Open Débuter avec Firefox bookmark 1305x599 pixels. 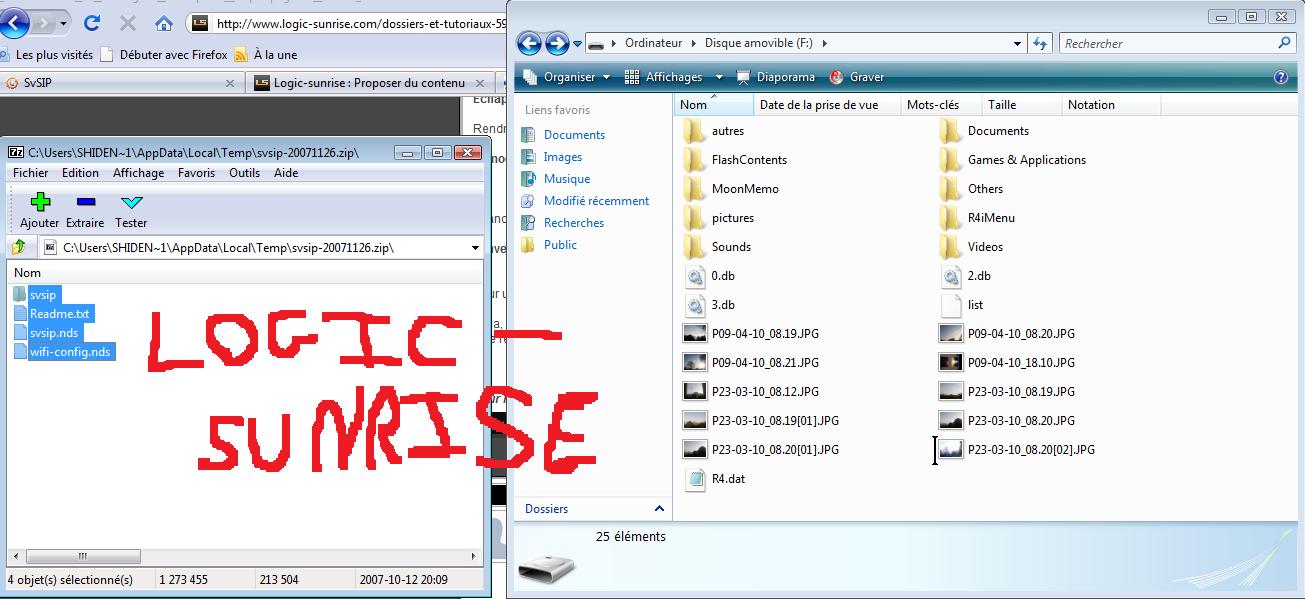pos(165,55)
